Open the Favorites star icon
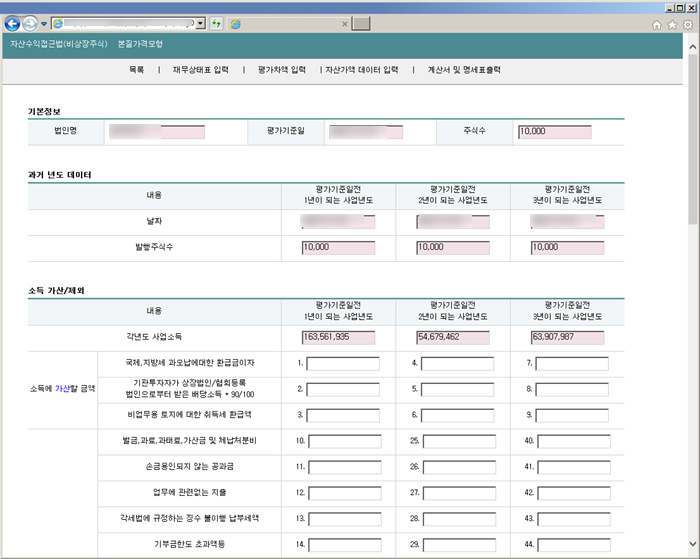 672,25
